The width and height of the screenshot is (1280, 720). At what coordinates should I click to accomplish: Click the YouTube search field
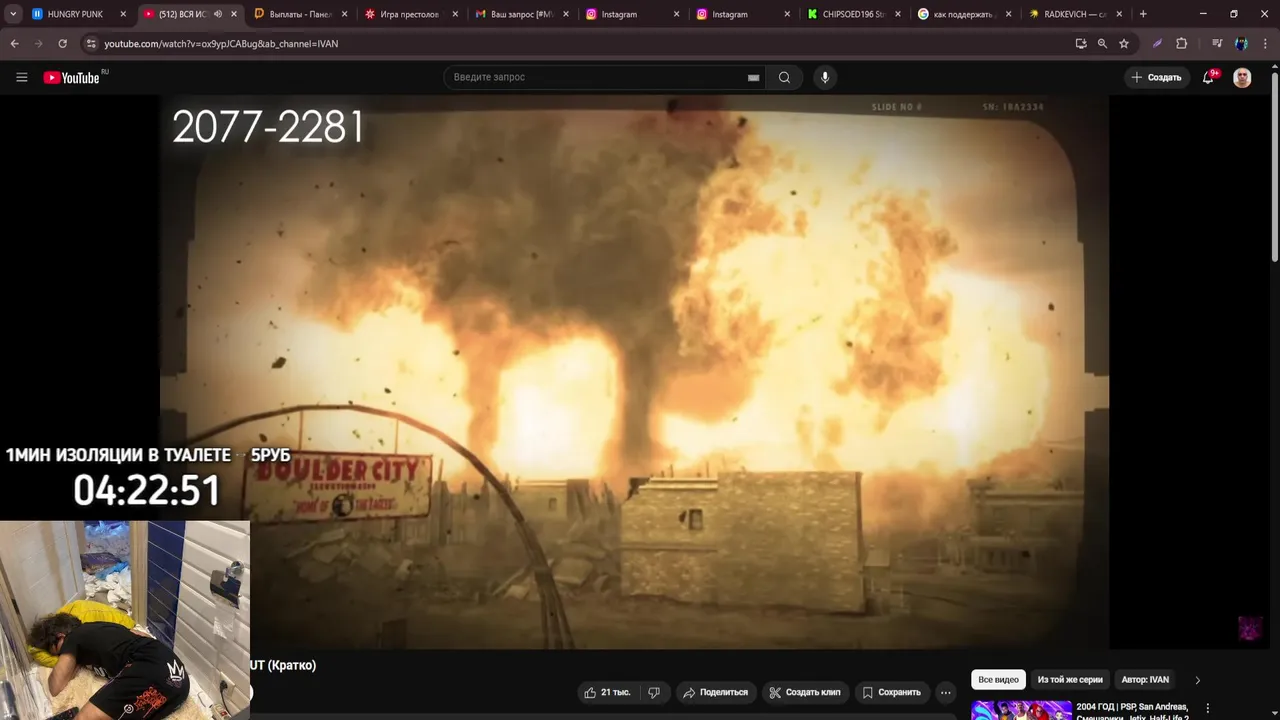(x=597, y=77)
